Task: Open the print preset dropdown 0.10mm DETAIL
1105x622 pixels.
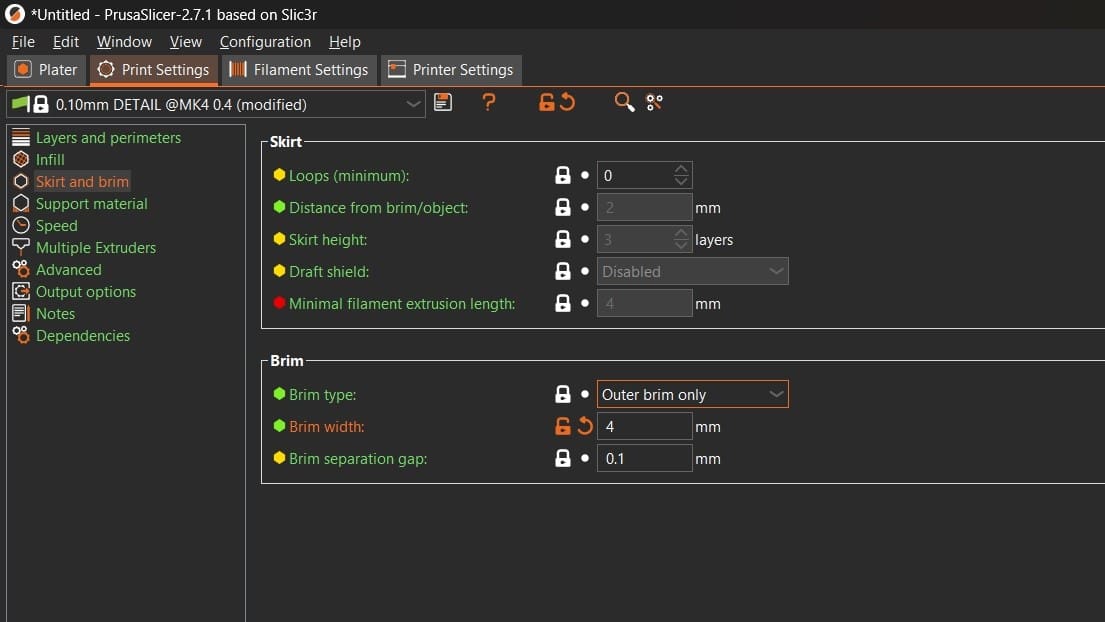Action: click(216, 104)
